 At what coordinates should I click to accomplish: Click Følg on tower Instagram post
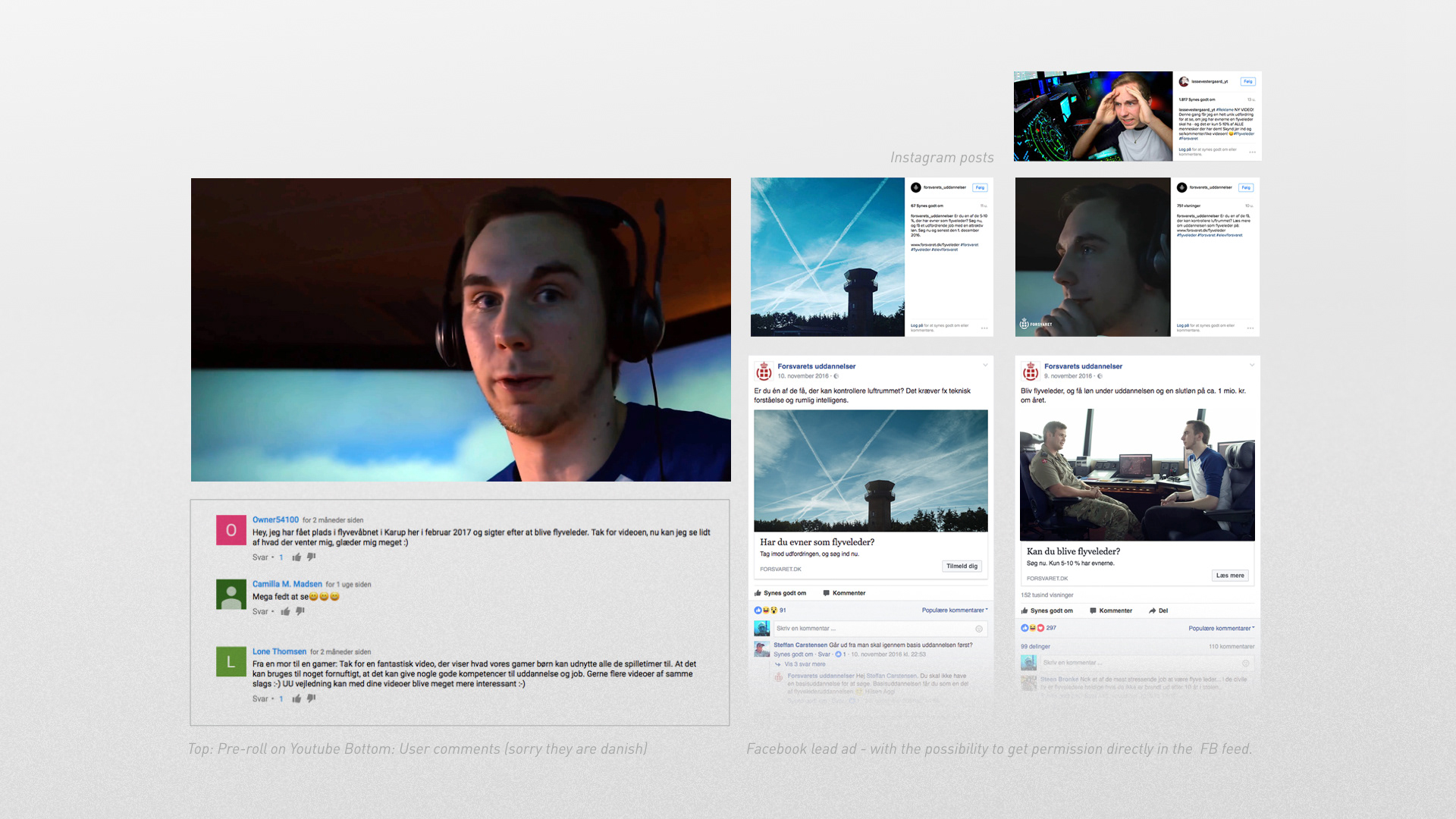coord(980,188)
